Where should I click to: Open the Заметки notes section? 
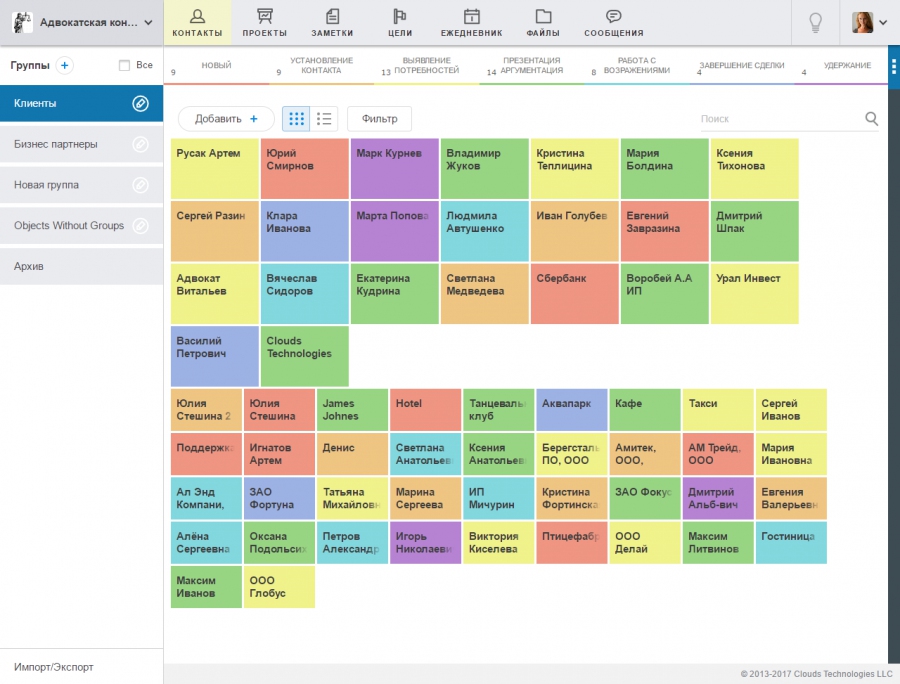point(331,22)
